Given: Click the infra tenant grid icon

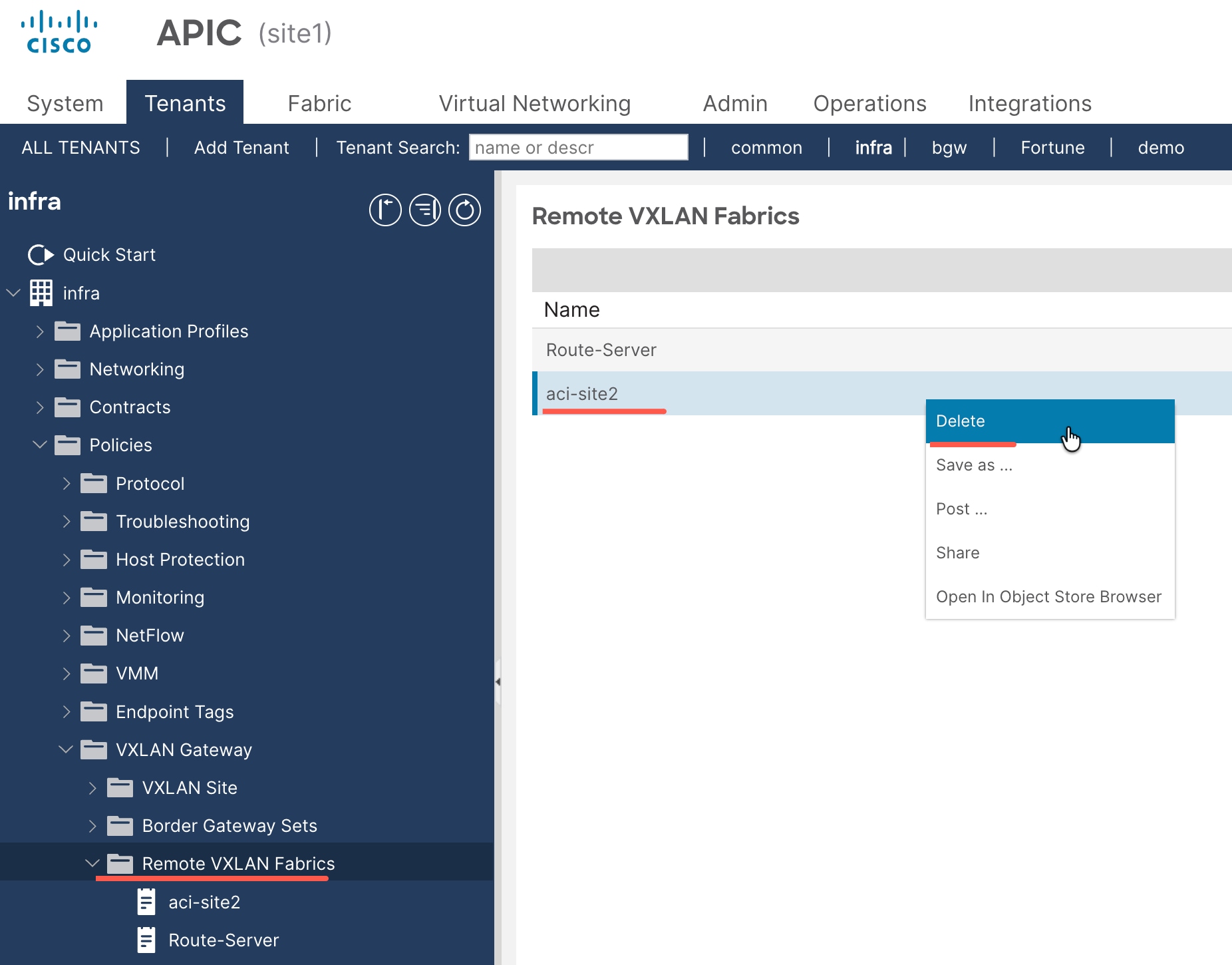Looking at the screenshot, I should coord(41,293).
